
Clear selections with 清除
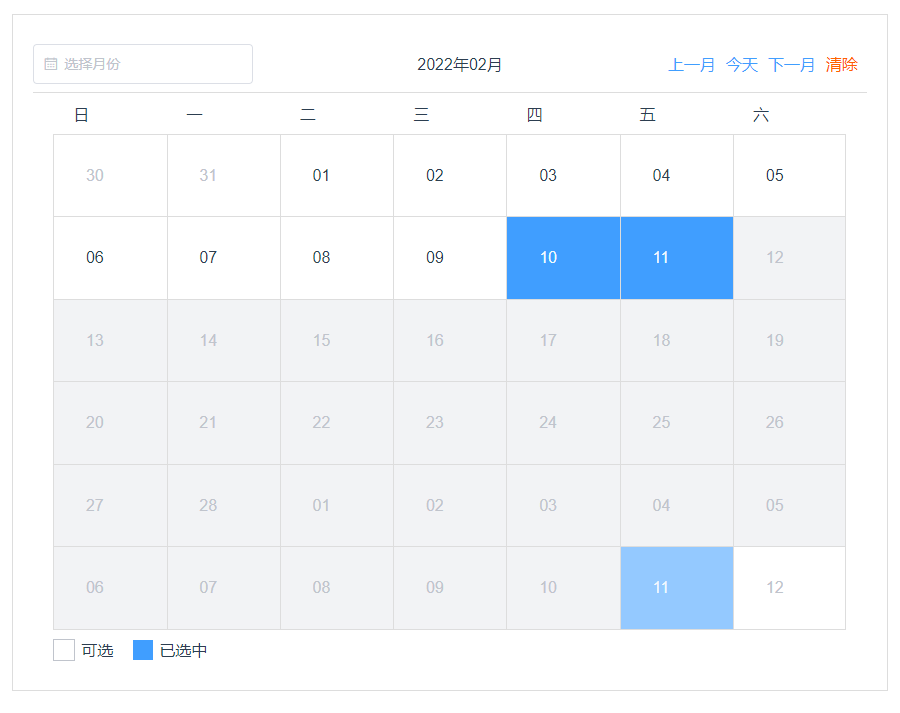tap(841, 64)
